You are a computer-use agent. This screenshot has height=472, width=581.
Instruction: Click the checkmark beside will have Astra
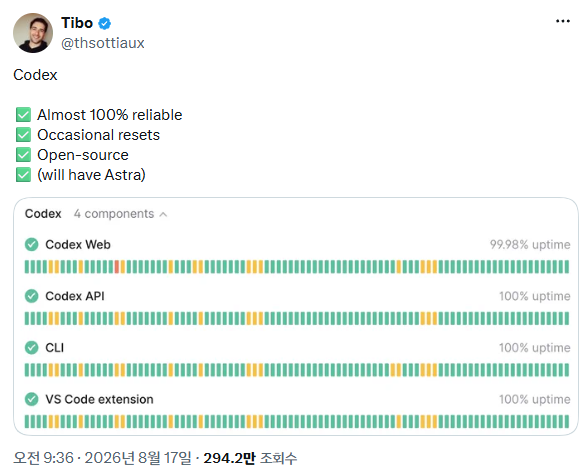23,175
